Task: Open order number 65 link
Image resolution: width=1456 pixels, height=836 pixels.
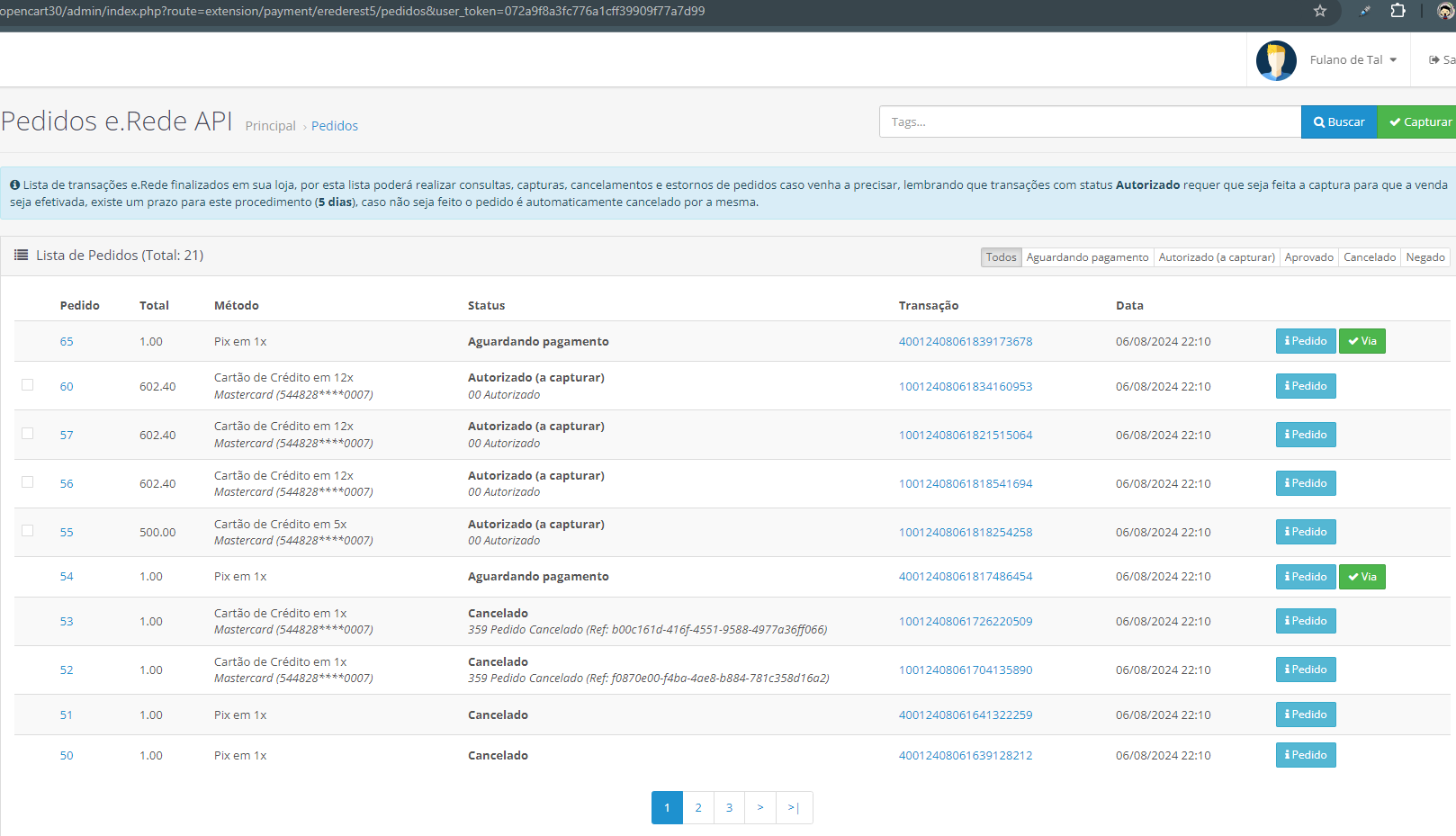Action: tap(67, 342)
